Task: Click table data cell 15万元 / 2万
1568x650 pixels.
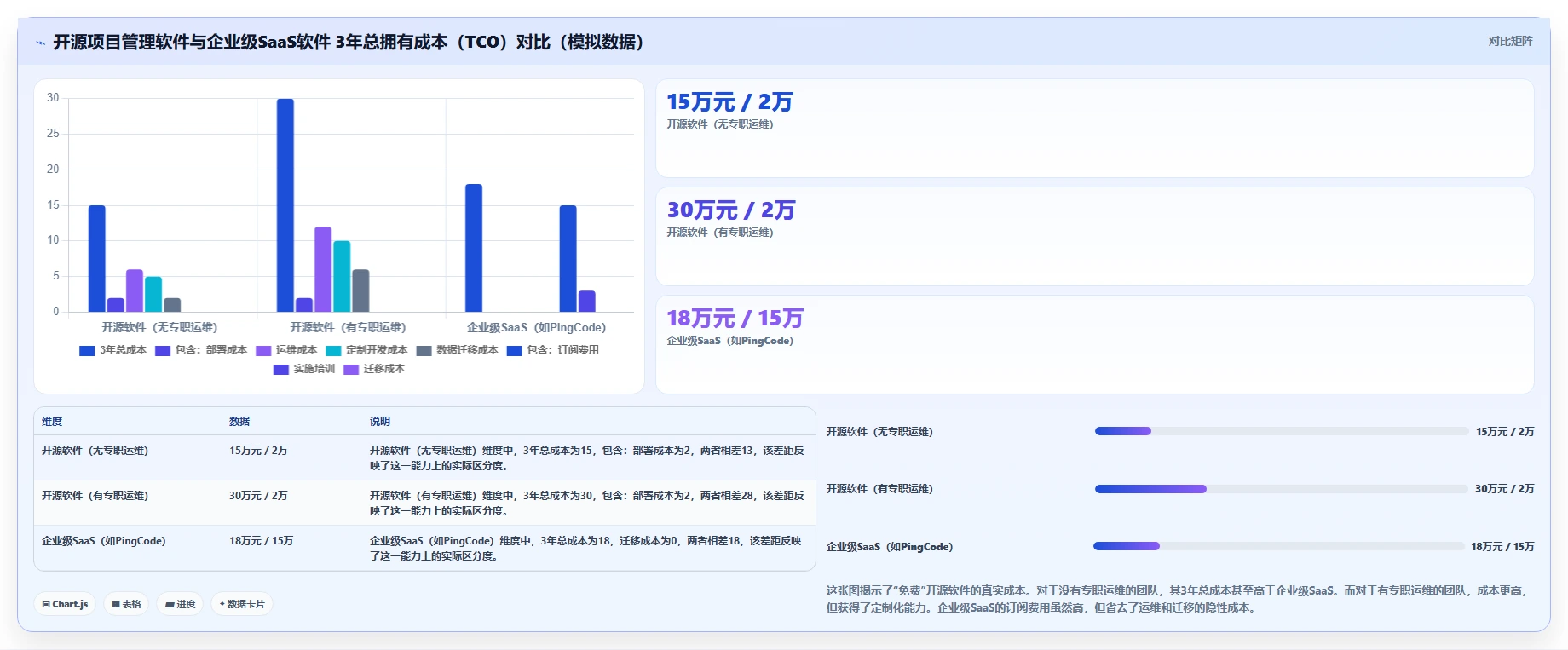Action: click(x=258, y=451)
